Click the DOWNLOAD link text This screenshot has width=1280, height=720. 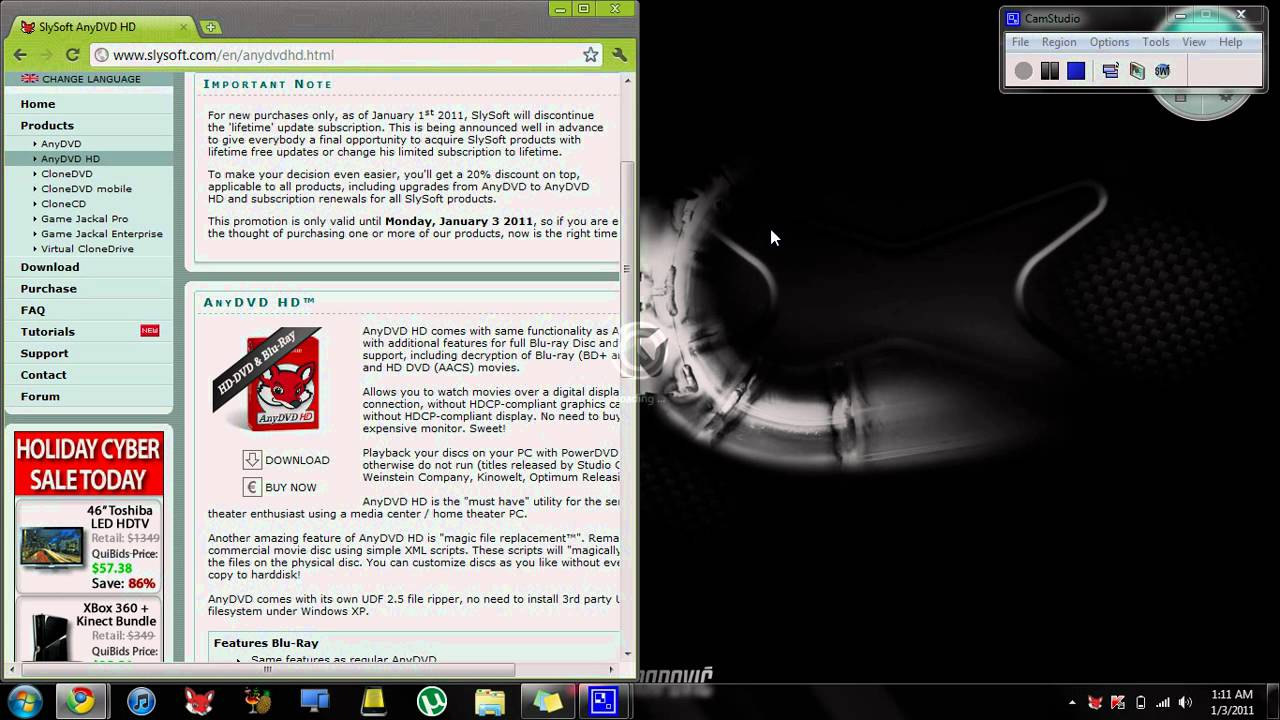click(297, 461)
